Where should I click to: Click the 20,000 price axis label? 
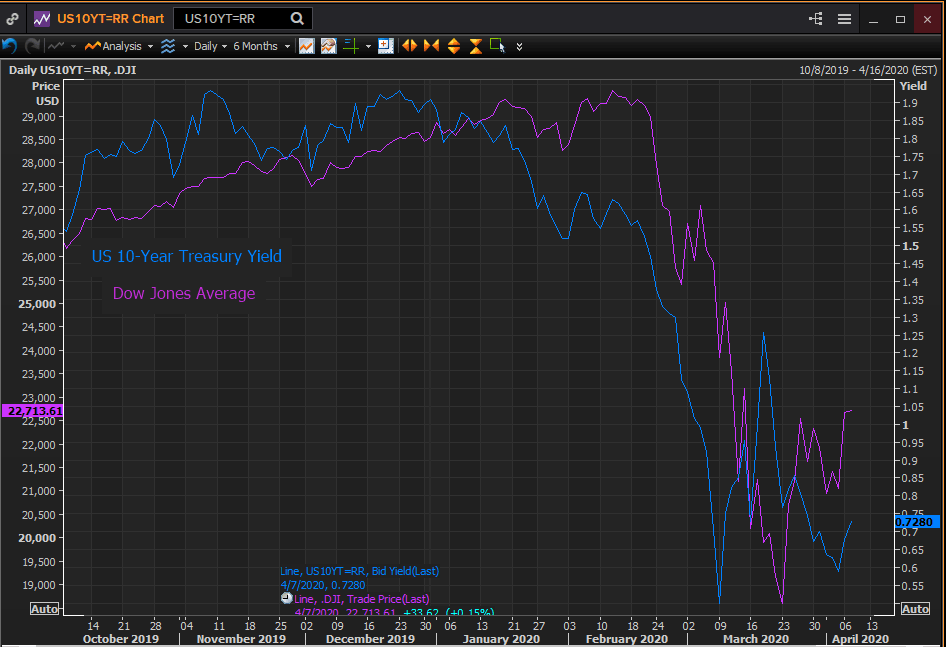(x=37, y=538)
